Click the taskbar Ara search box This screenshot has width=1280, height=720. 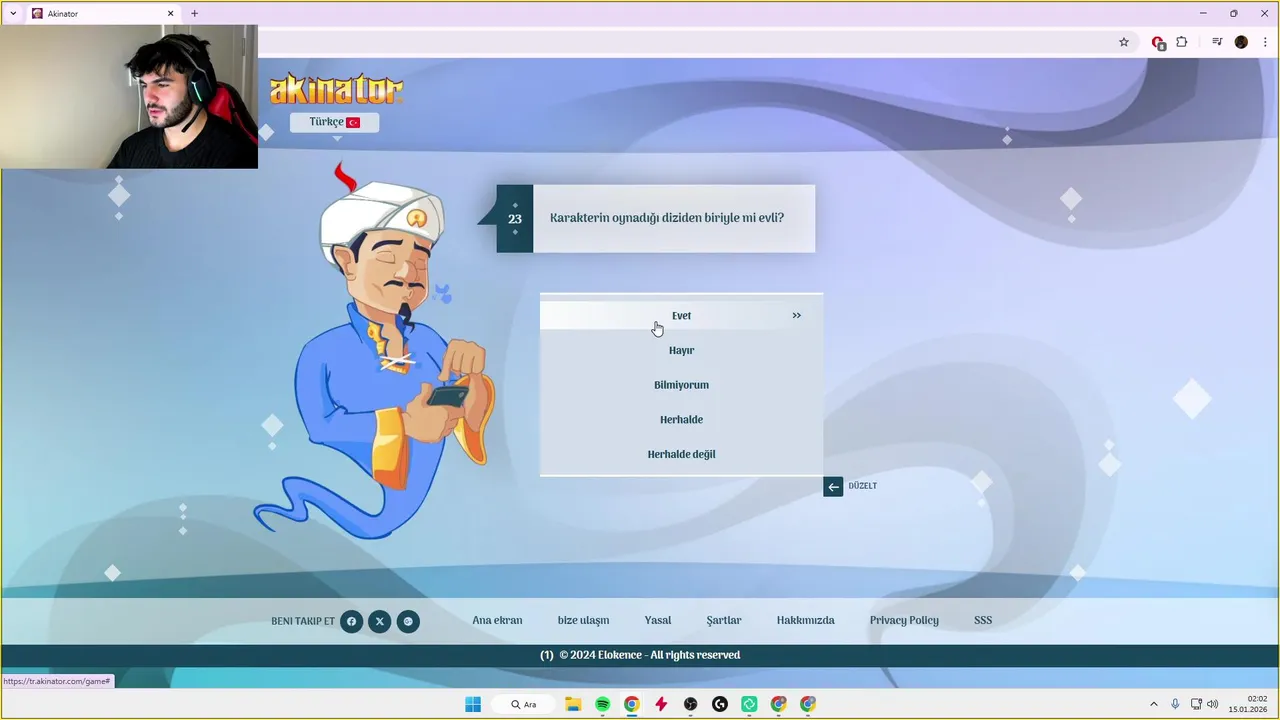[x=524, y=704]
